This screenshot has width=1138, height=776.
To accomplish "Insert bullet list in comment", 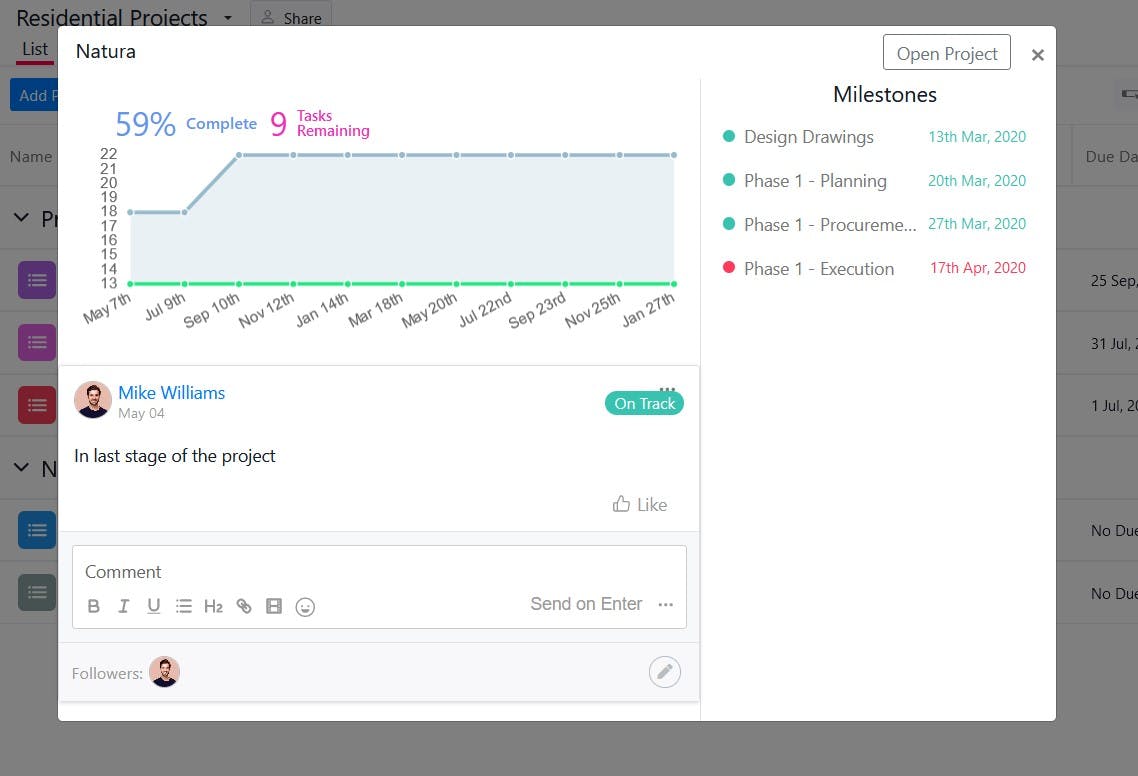I will pyautogui.click(x=184, y=606).
